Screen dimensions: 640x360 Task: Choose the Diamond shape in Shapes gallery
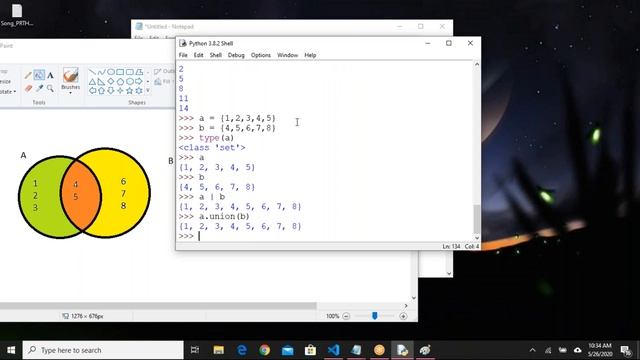click(x=111, y=82)
